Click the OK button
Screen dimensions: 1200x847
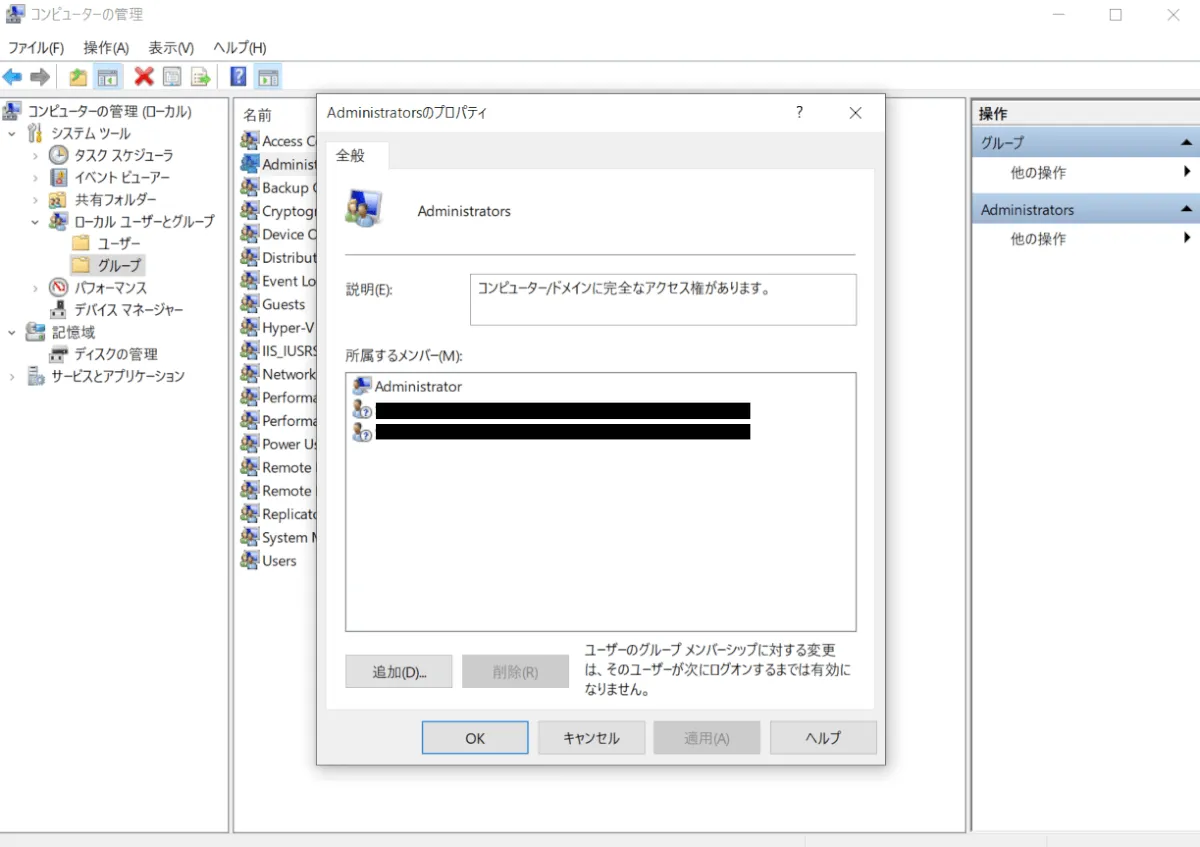pos(475,738)
